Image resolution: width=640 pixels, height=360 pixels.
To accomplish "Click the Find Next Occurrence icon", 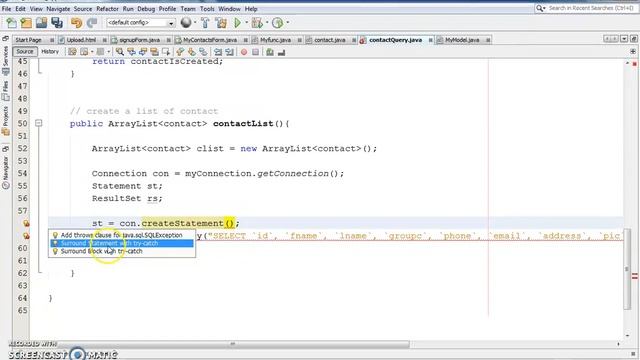I will [x=143, y=52].
